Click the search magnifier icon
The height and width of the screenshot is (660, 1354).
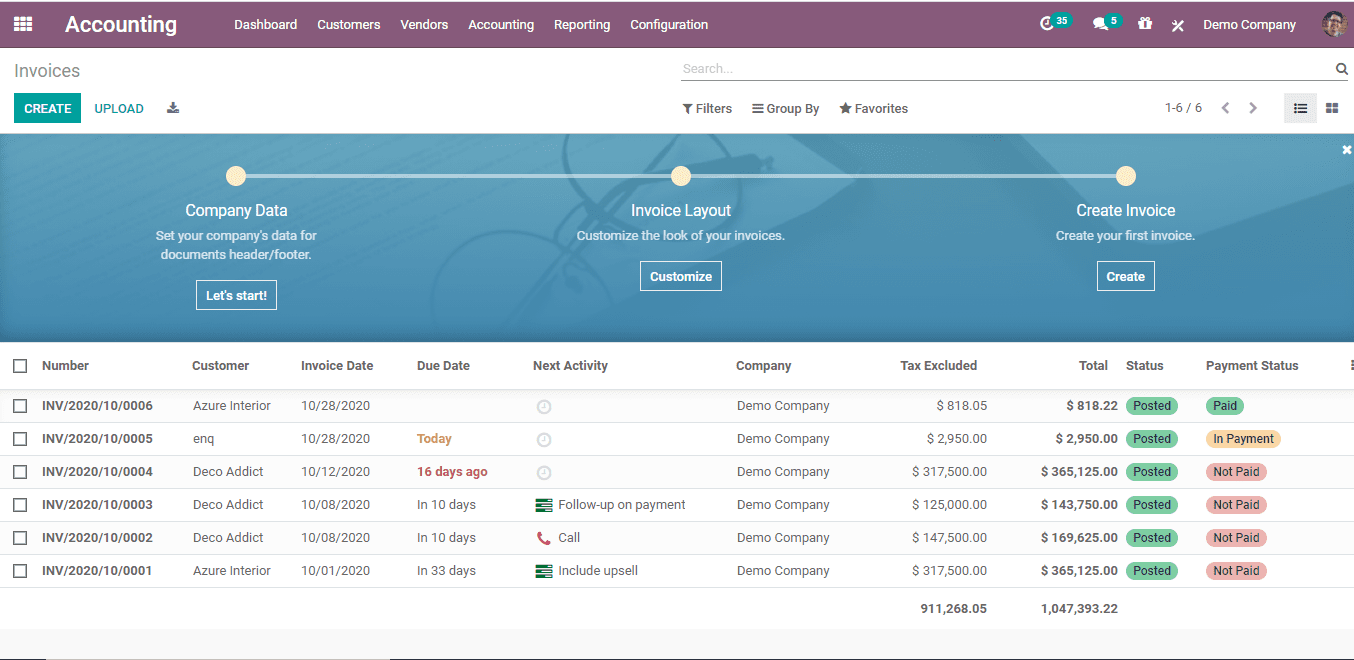(1341, 69)
